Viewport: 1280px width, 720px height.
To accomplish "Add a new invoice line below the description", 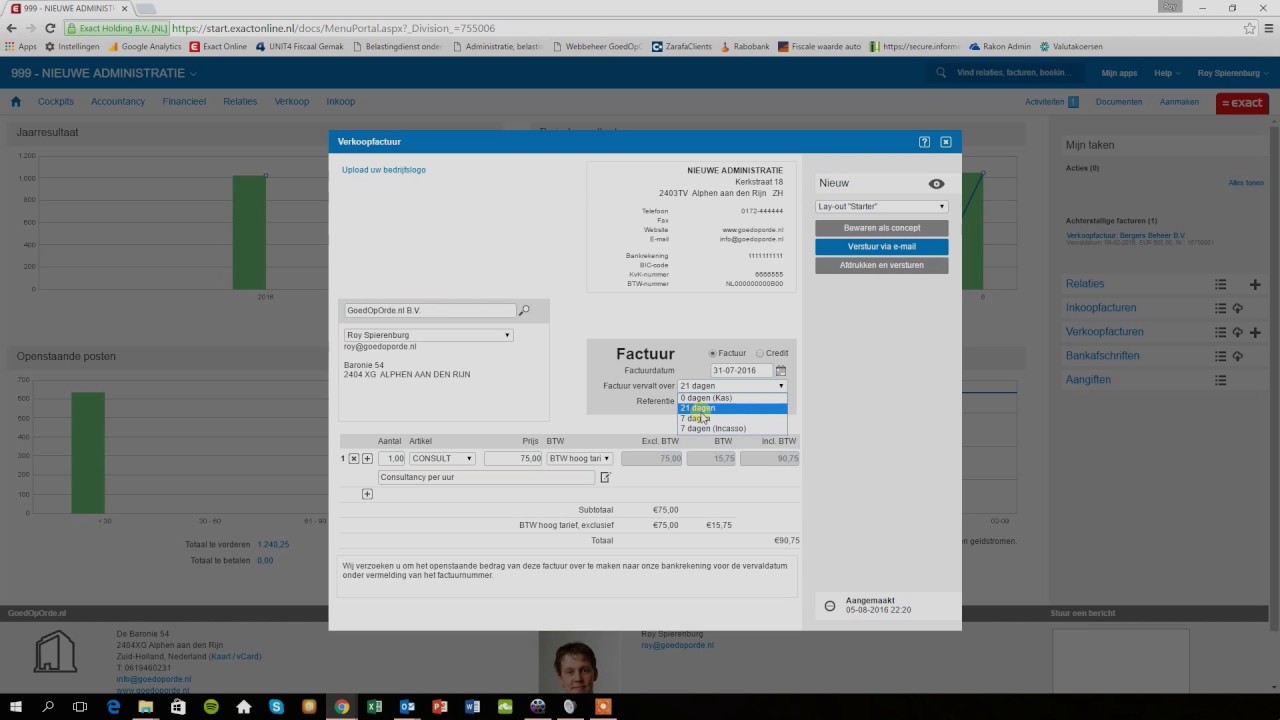I will [367, 494].
